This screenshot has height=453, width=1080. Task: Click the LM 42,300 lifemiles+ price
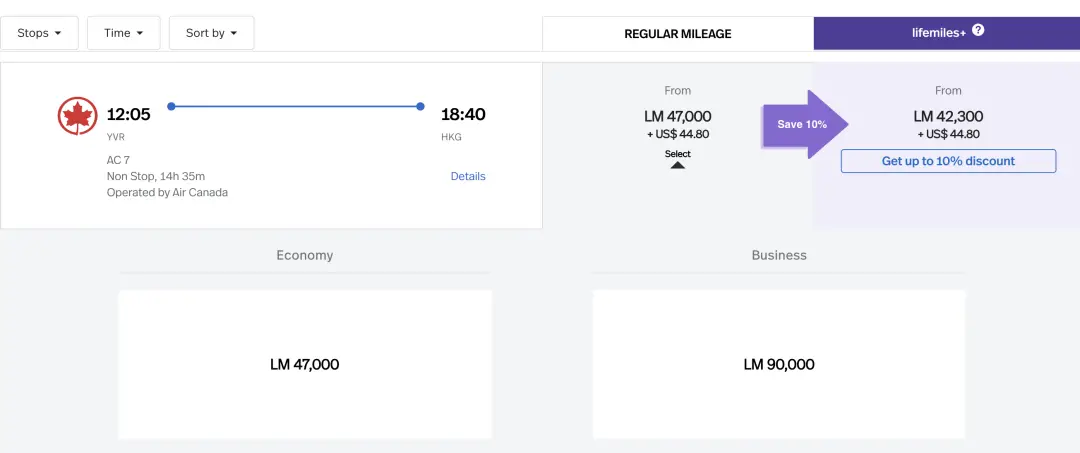click(948, 116)
